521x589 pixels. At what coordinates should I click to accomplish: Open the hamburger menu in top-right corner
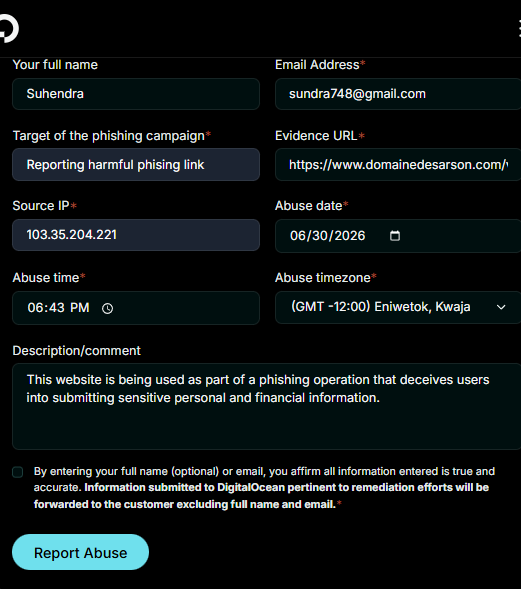519,29
